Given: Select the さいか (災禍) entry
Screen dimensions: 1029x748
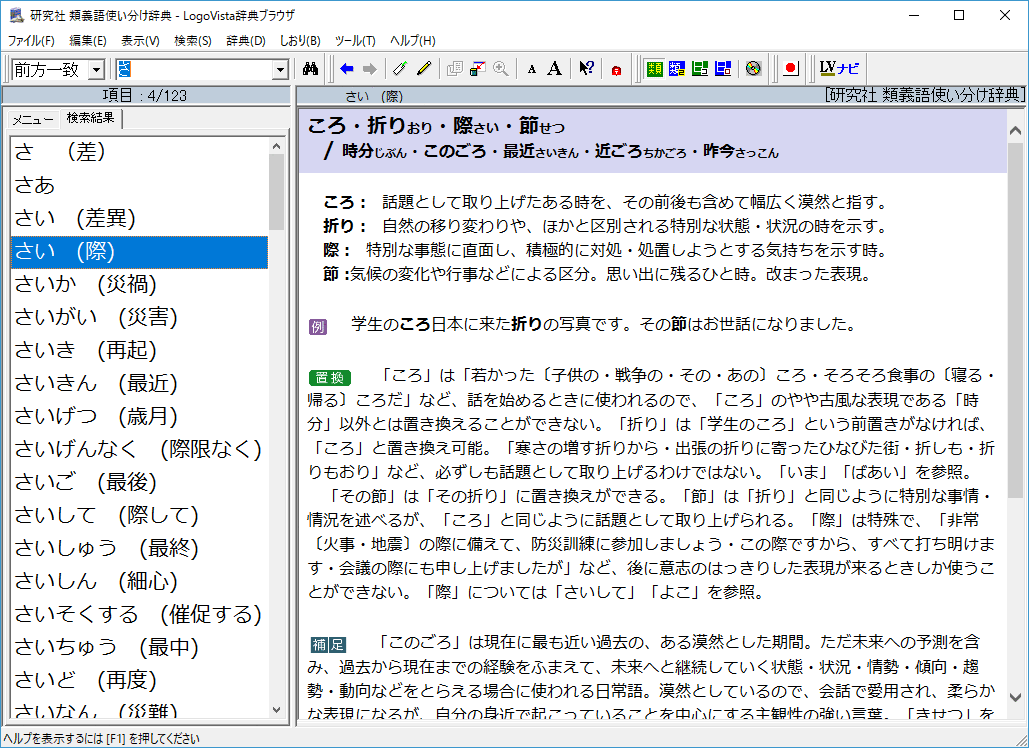Looking at the screenshot, I should coord(139,285).
